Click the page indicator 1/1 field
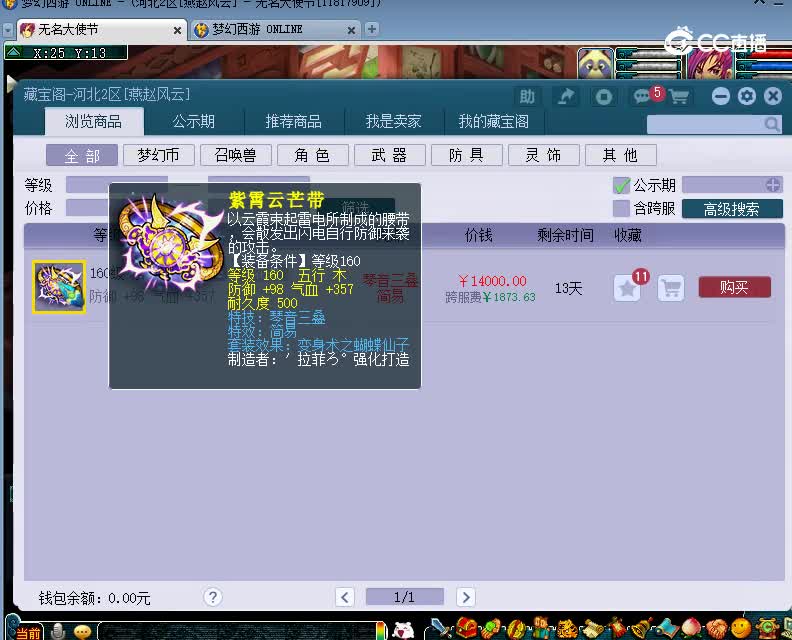792x640 pixels. click(x=405, y=597)
